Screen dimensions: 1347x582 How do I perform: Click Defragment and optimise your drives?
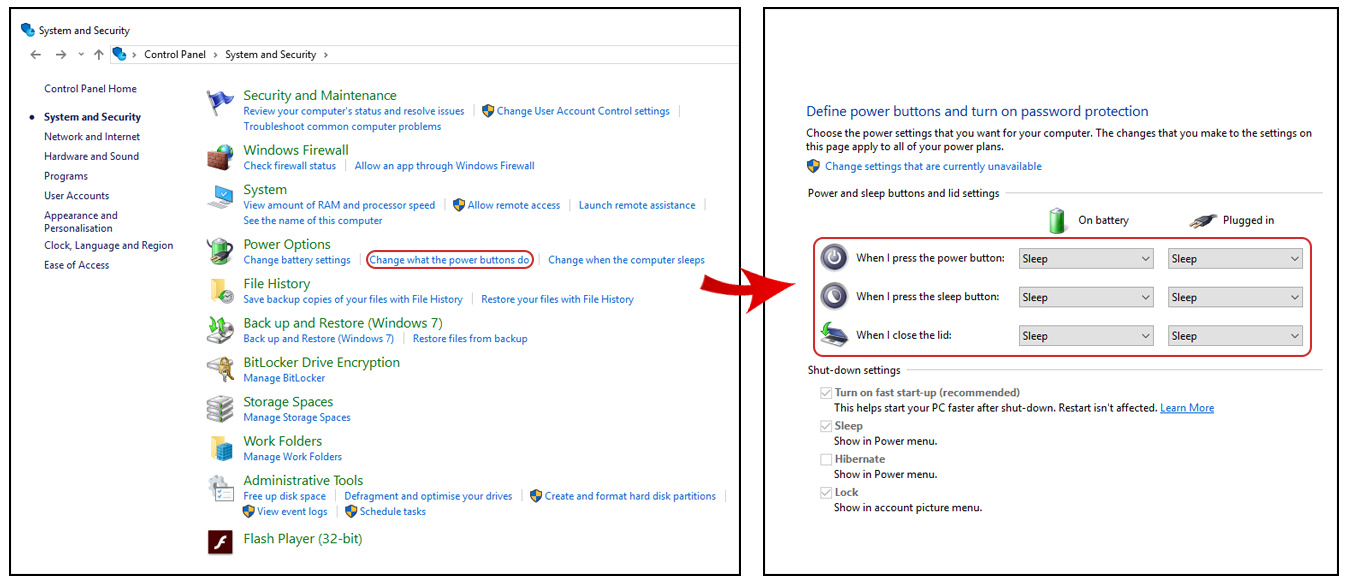pyautogui.click(x=428, y=496)
